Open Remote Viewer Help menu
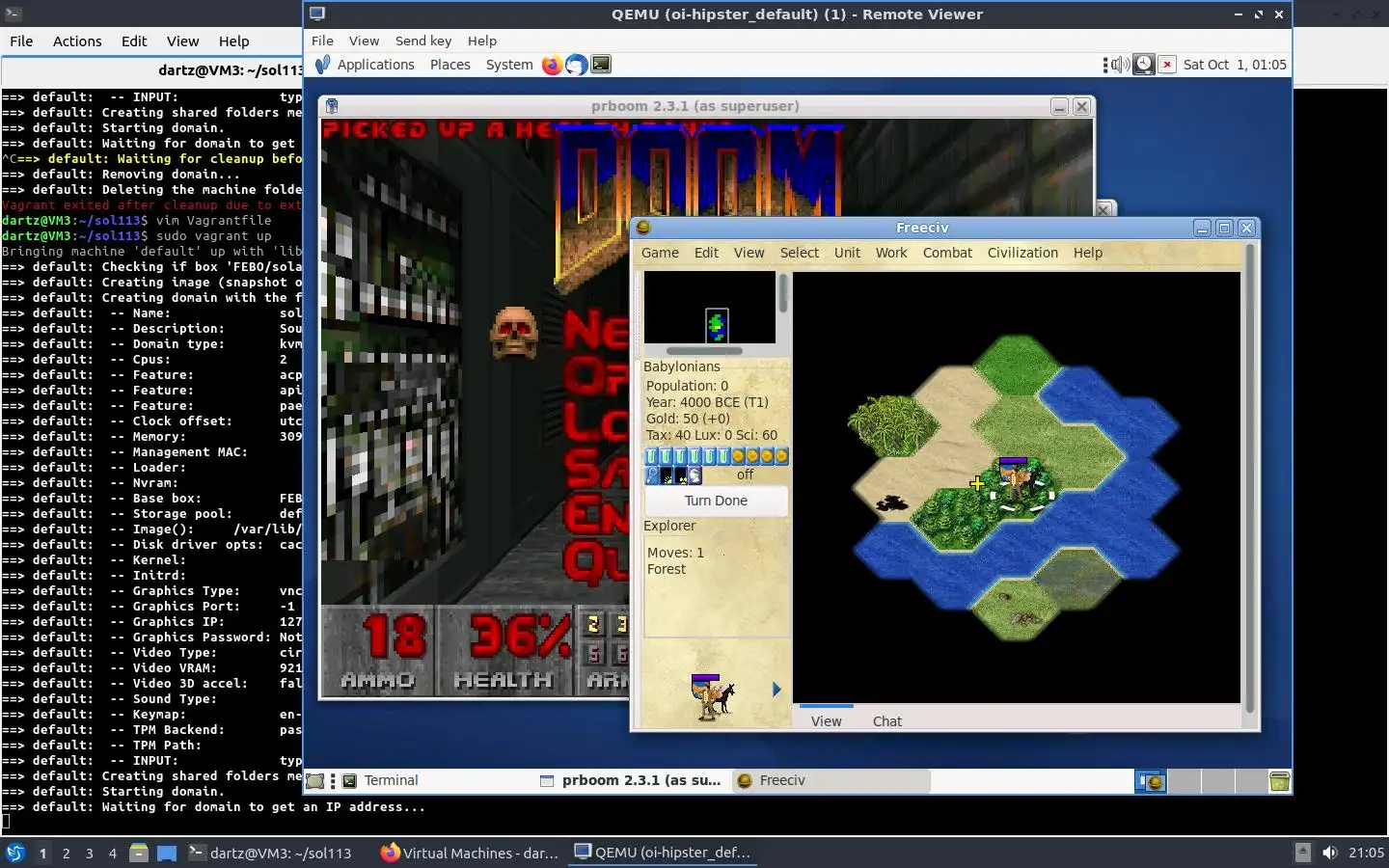This screenshot has width=1389, height=868. pyautogui.click(x=482, y=41)
